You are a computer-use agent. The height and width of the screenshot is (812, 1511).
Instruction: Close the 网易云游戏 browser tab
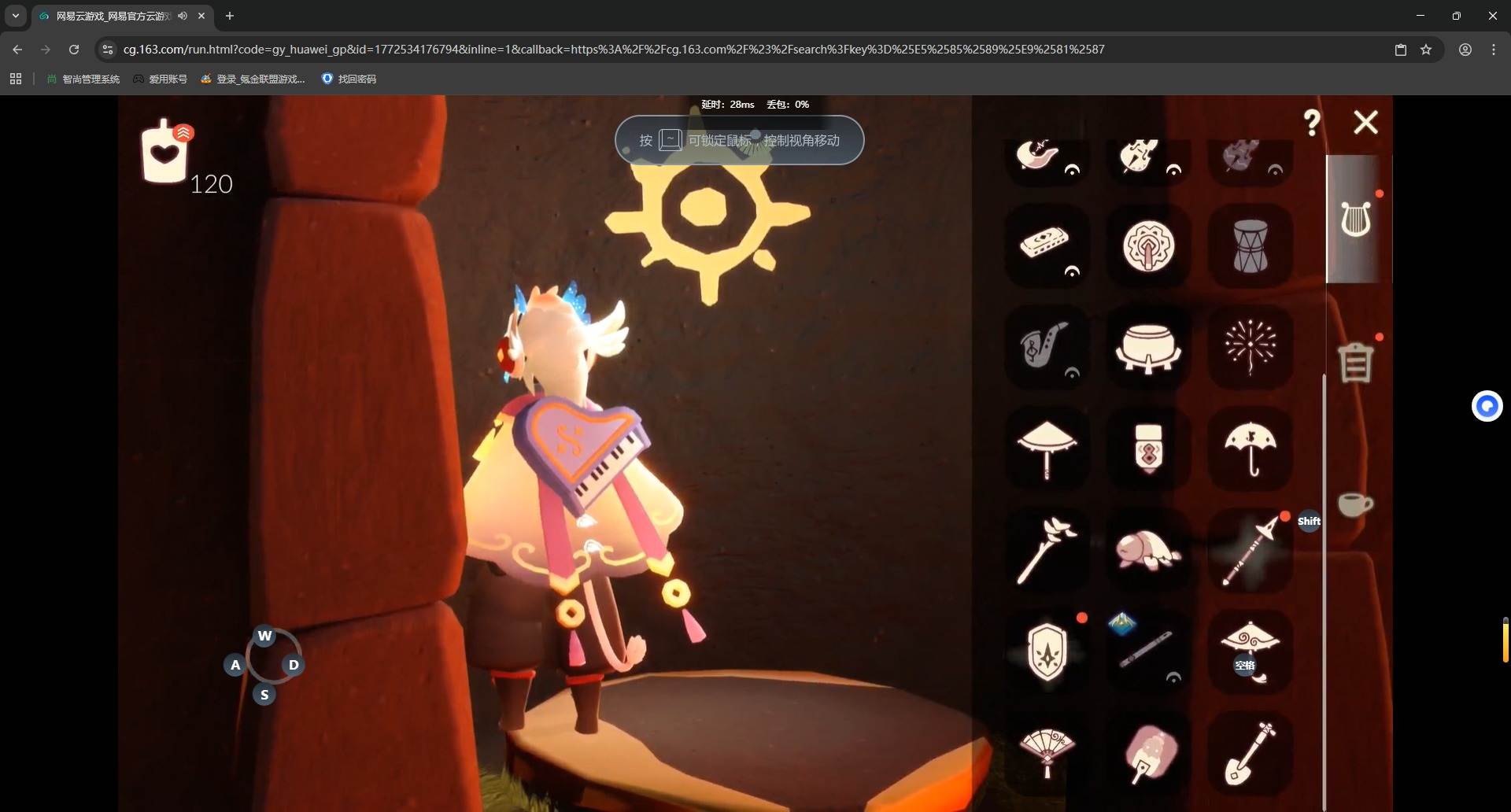(201, 16)
